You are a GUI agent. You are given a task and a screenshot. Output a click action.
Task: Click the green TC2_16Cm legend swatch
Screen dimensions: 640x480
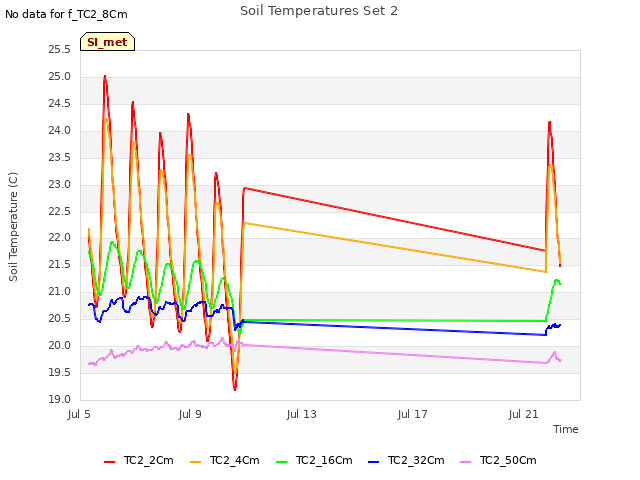coord(282,462)
